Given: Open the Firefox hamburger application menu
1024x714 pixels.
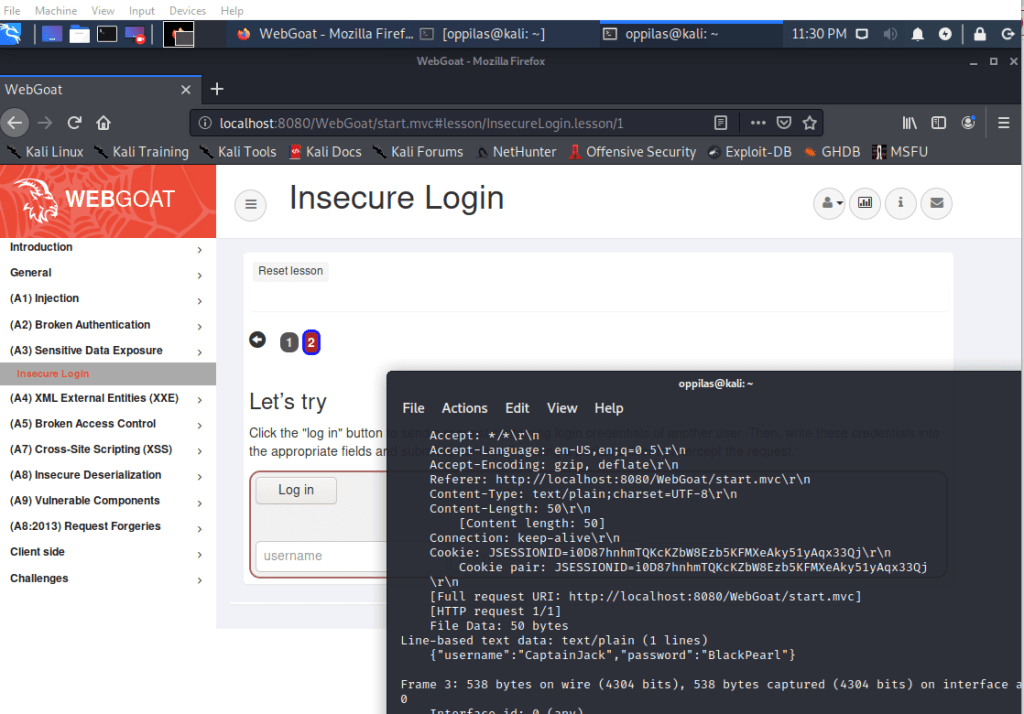Looking at the screenshot, I should (1004, 123).
